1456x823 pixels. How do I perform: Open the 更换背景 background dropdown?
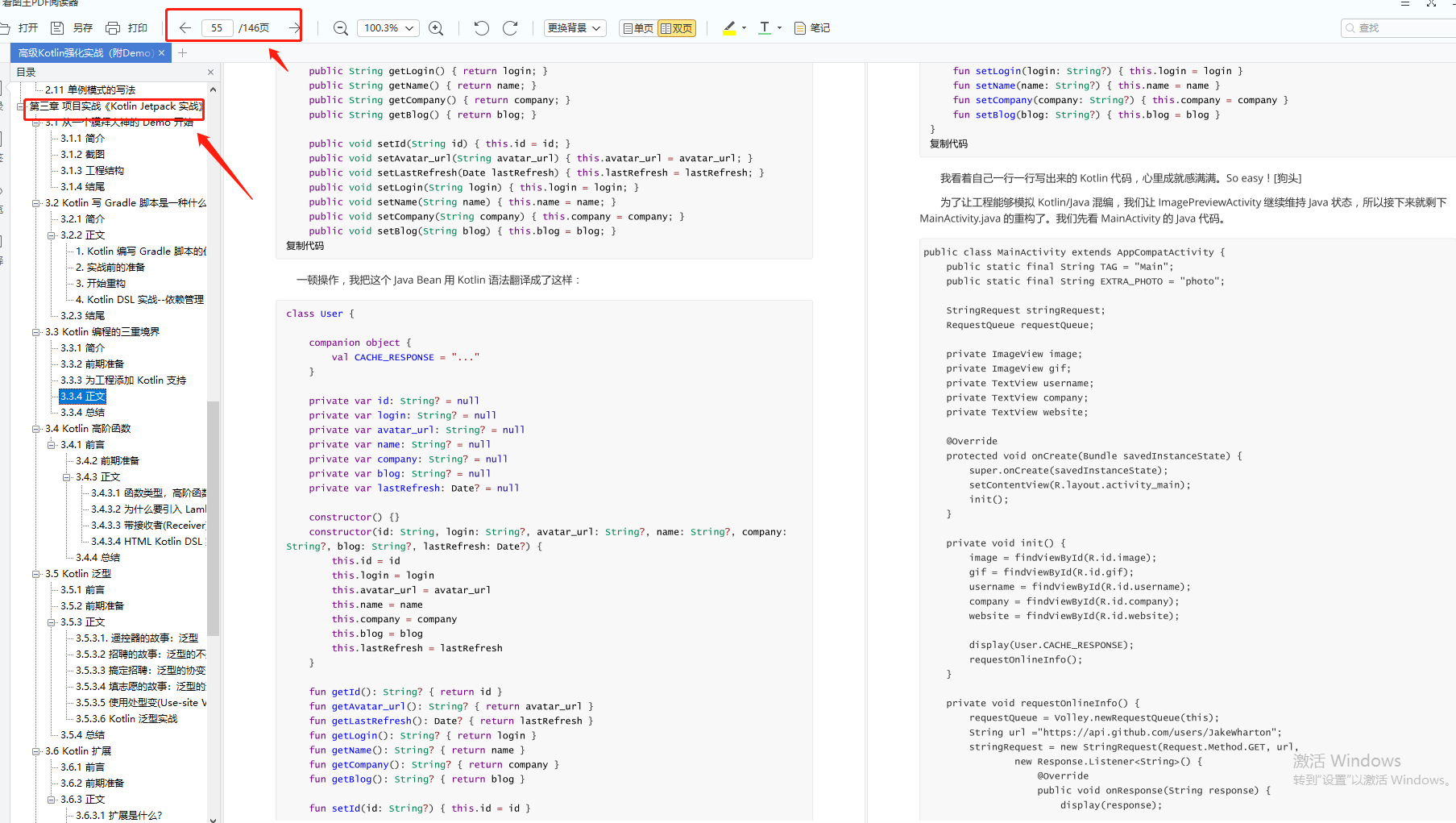tap(575, 28)
